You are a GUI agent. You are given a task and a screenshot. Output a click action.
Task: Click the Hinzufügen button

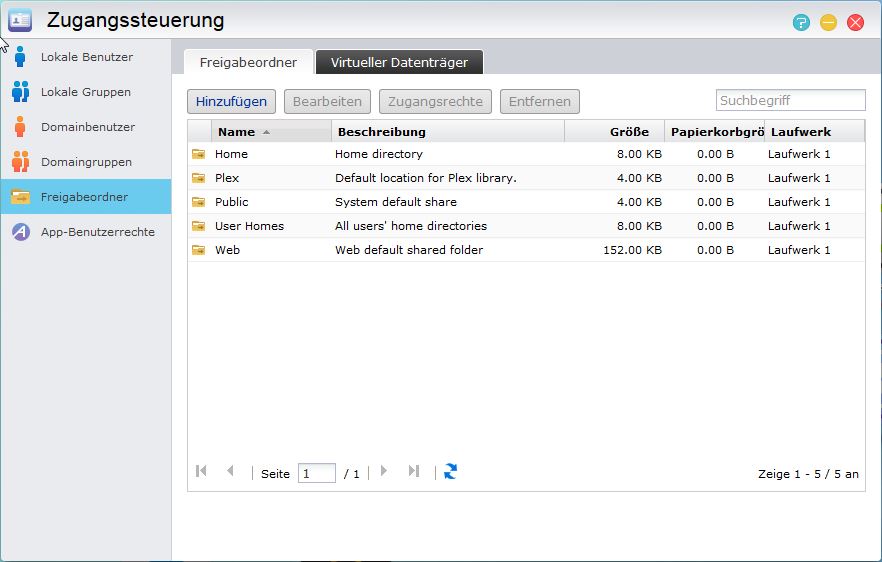231,101
